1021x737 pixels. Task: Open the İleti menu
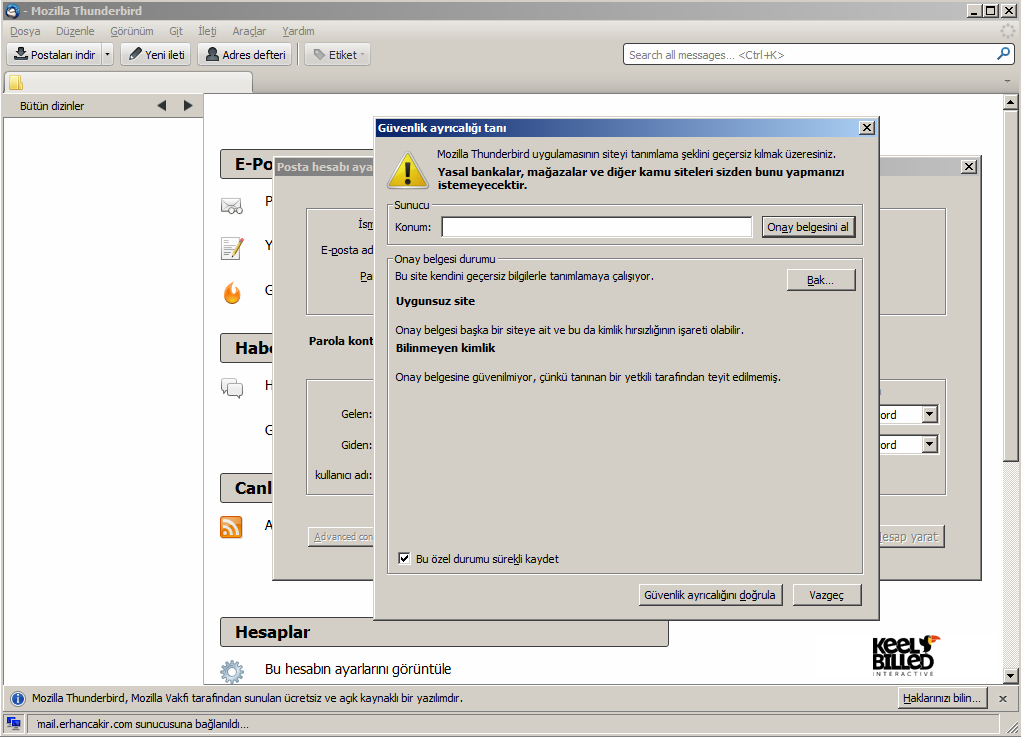(207, 31)
